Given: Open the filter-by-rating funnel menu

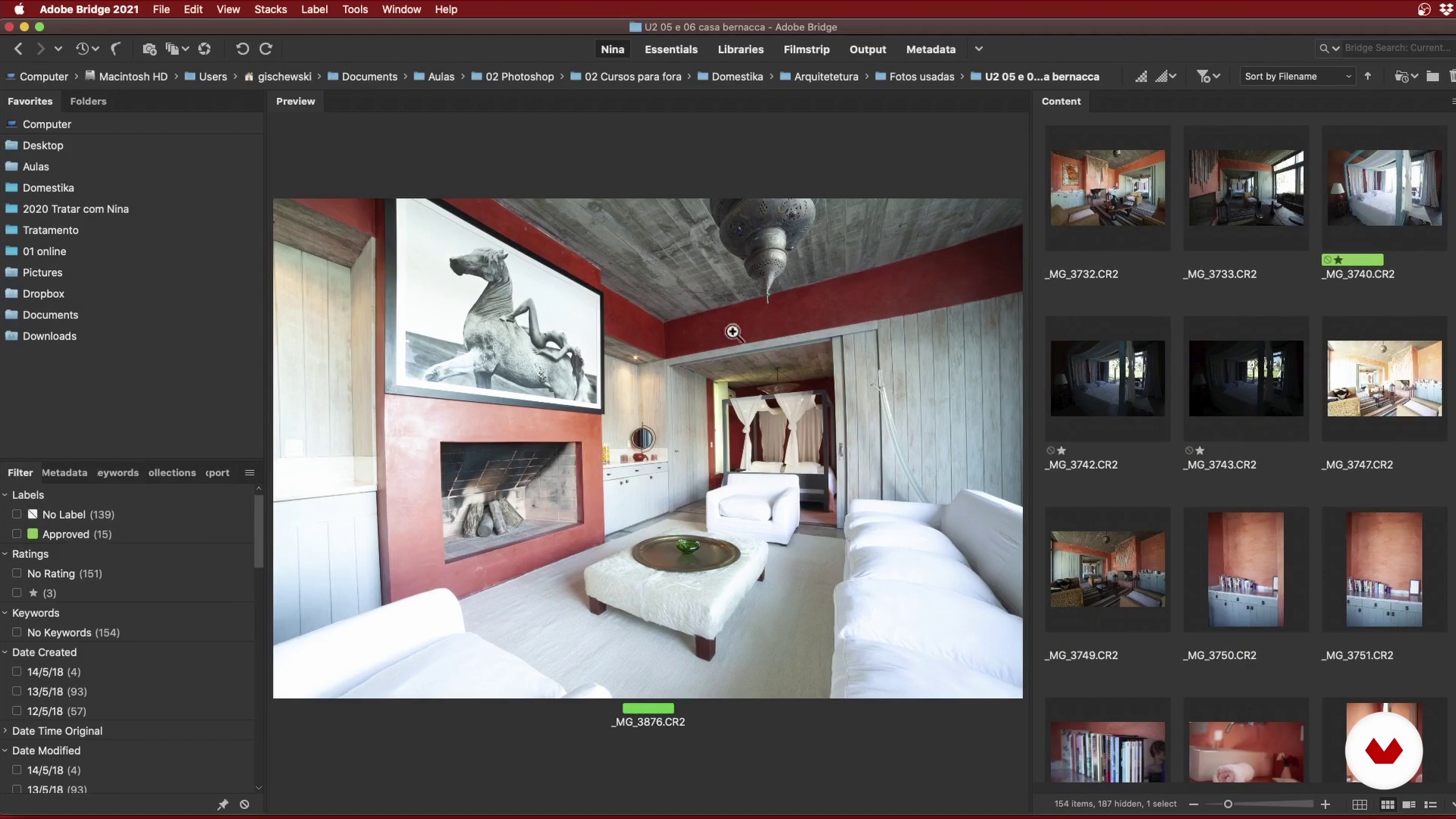Looking at the screenshot, I should 1208,77.
